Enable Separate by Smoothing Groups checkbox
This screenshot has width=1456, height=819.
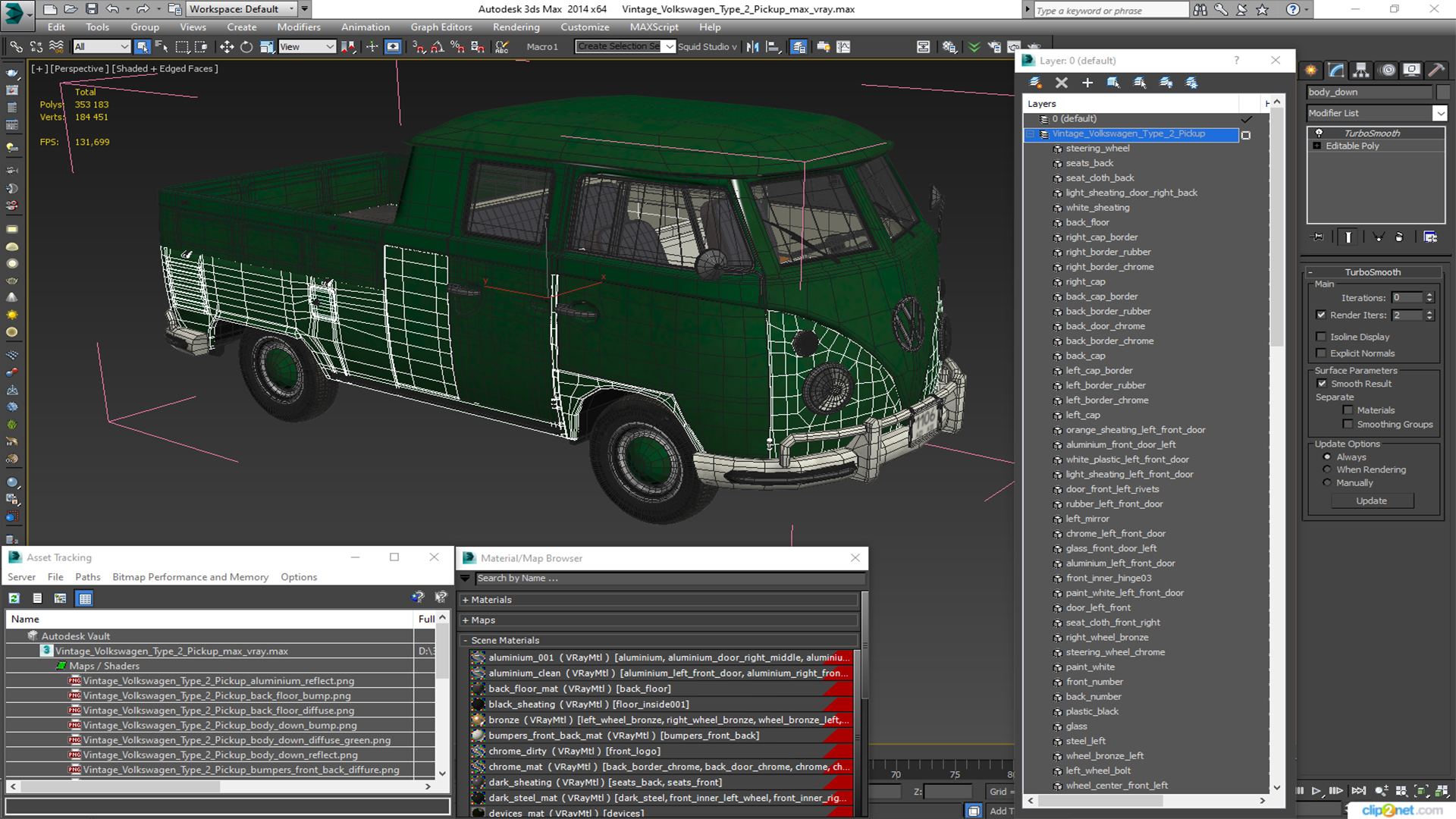coord(1348,425)
